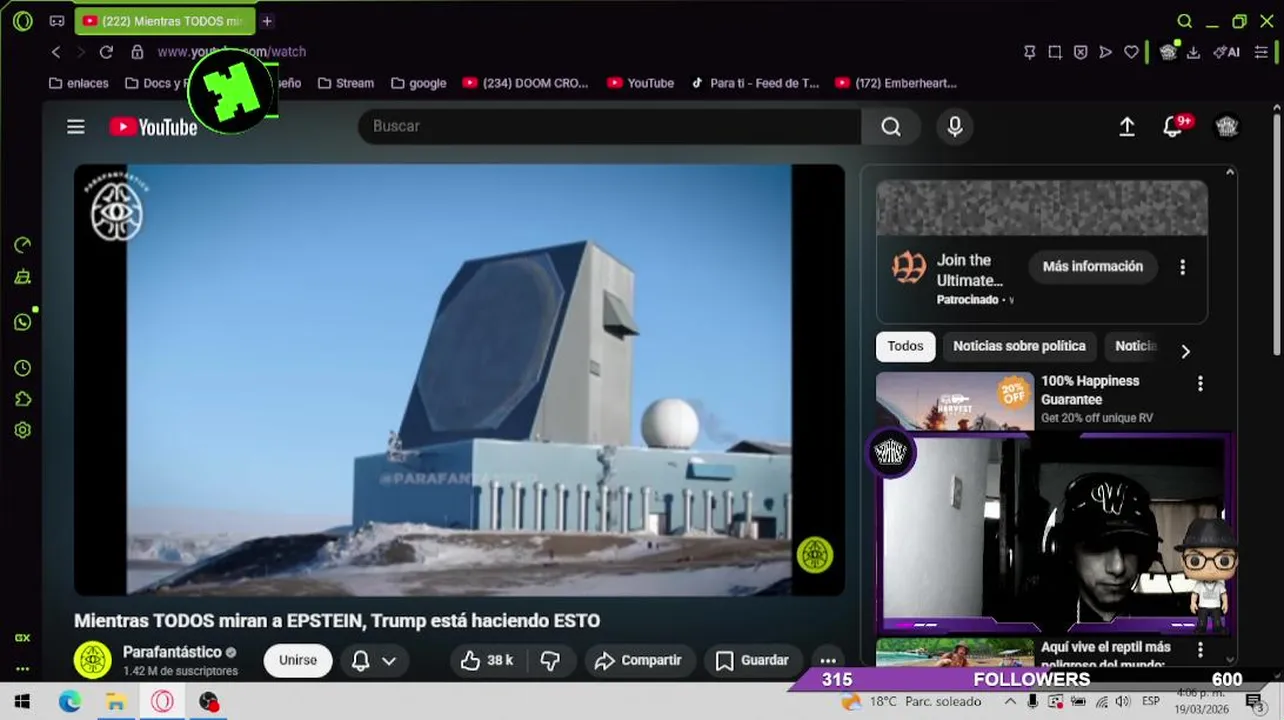This screenshot has width=1284, height=720.
Task: Open the Stream bookmarks folder
Action: pos(346,83)
